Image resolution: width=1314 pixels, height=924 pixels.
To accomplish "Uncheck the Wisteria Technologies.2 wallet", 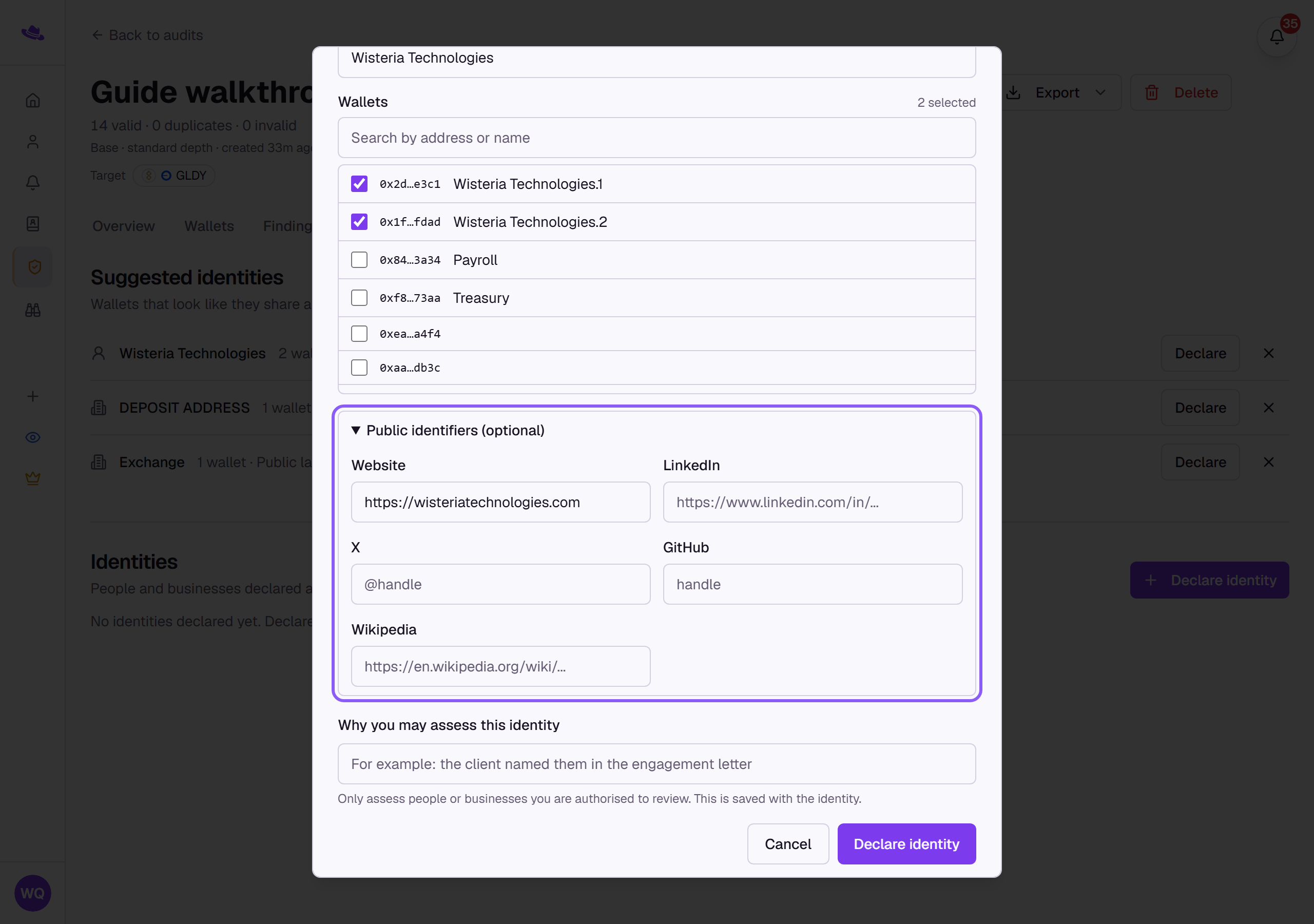I will [359, 222].
